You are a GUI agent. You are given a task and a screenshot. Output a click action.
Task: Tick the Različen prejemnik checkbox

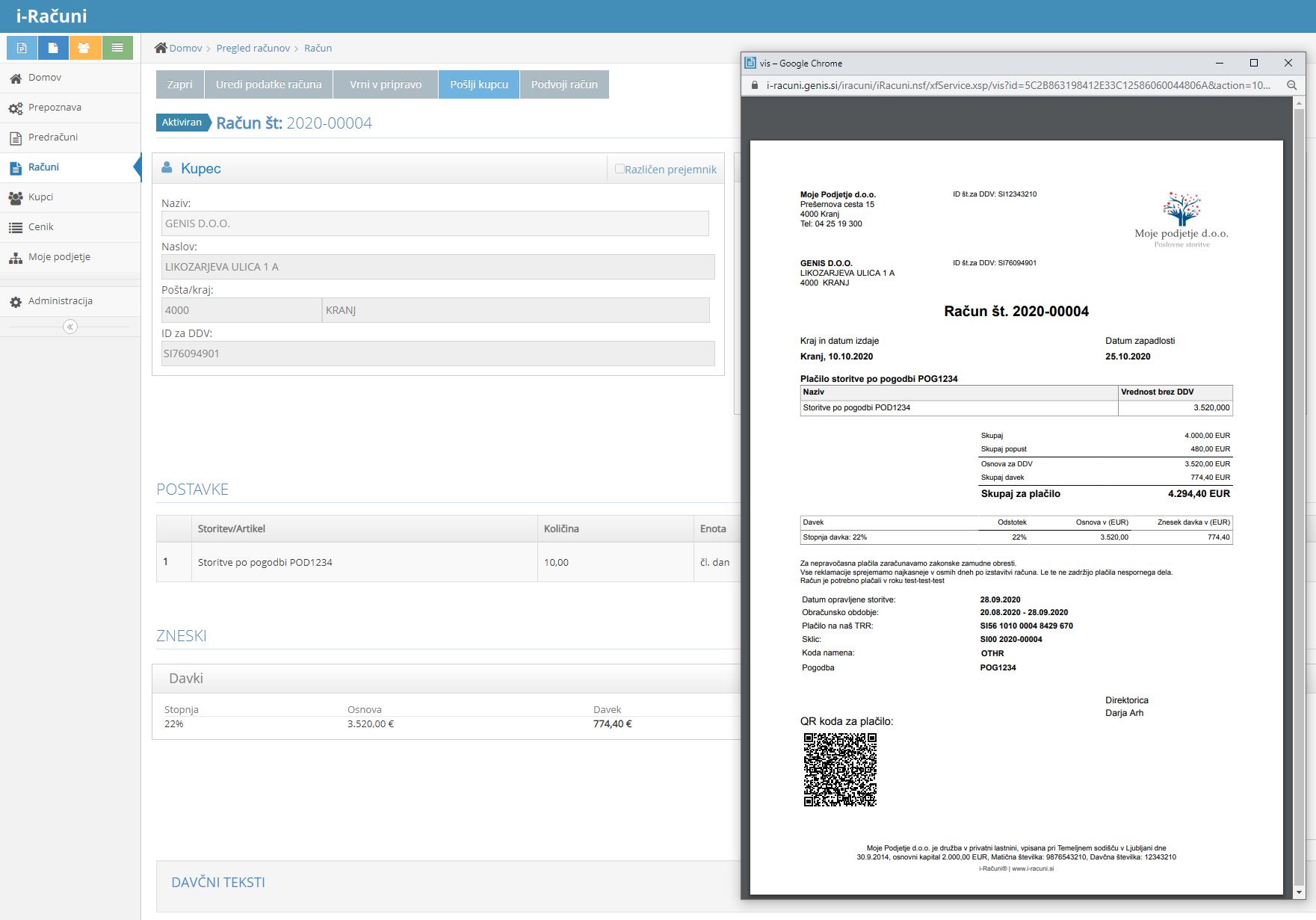click(620, 169)
